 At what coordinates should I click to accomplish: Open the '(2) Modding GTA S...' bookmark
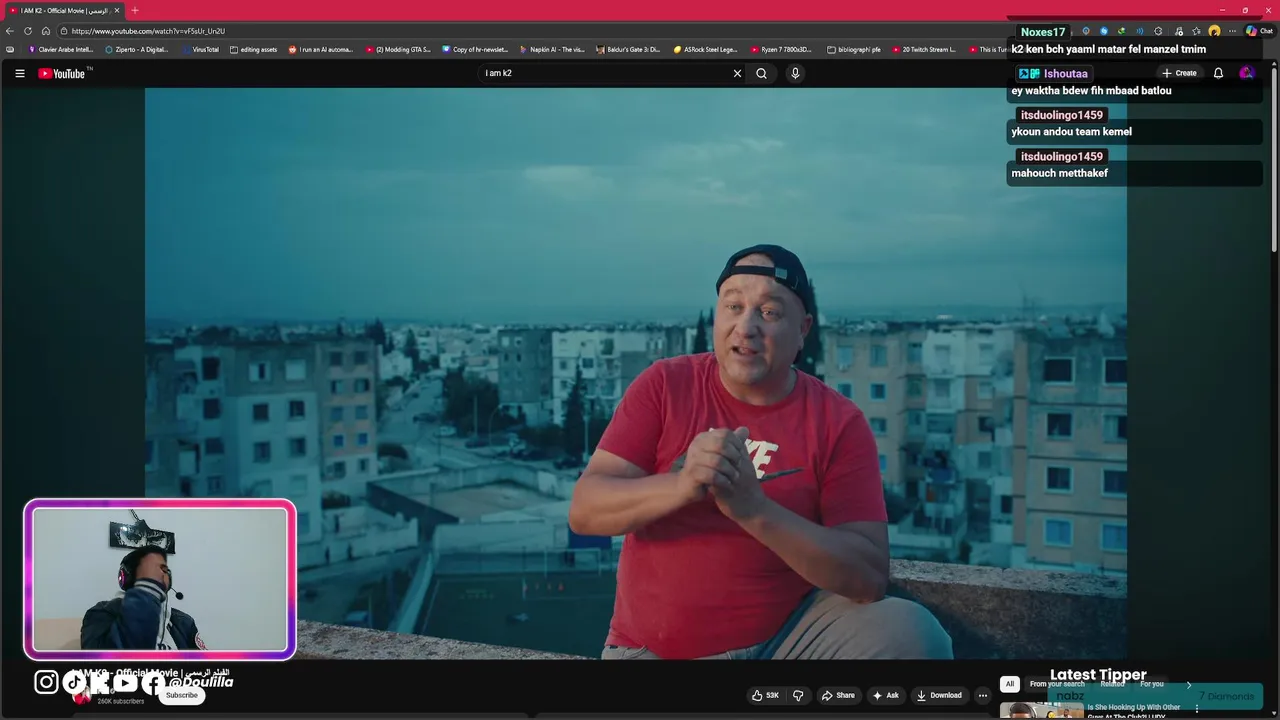click(x=398, y=49)
